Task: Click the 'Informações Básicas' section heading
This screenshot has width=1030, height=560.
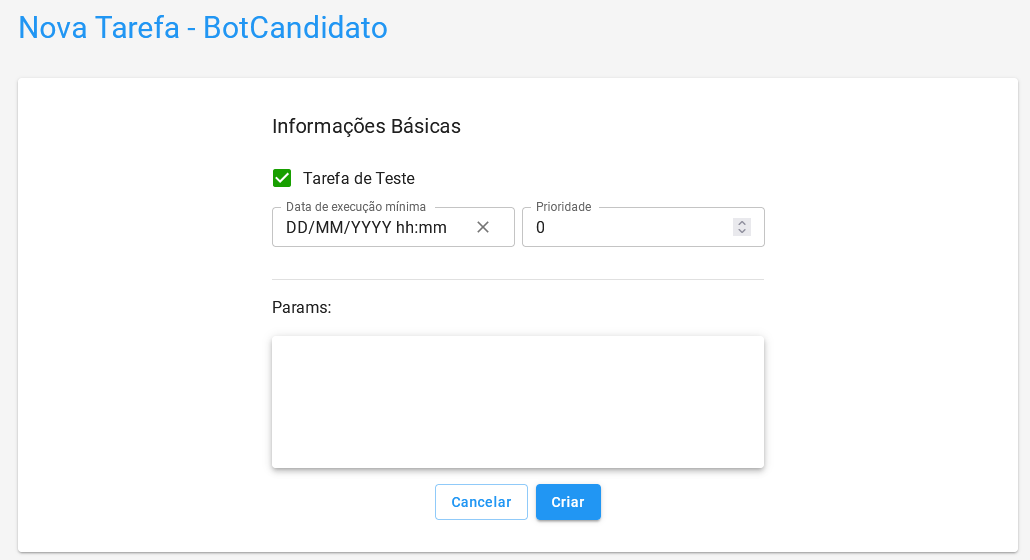Action: tap(366, 127)
